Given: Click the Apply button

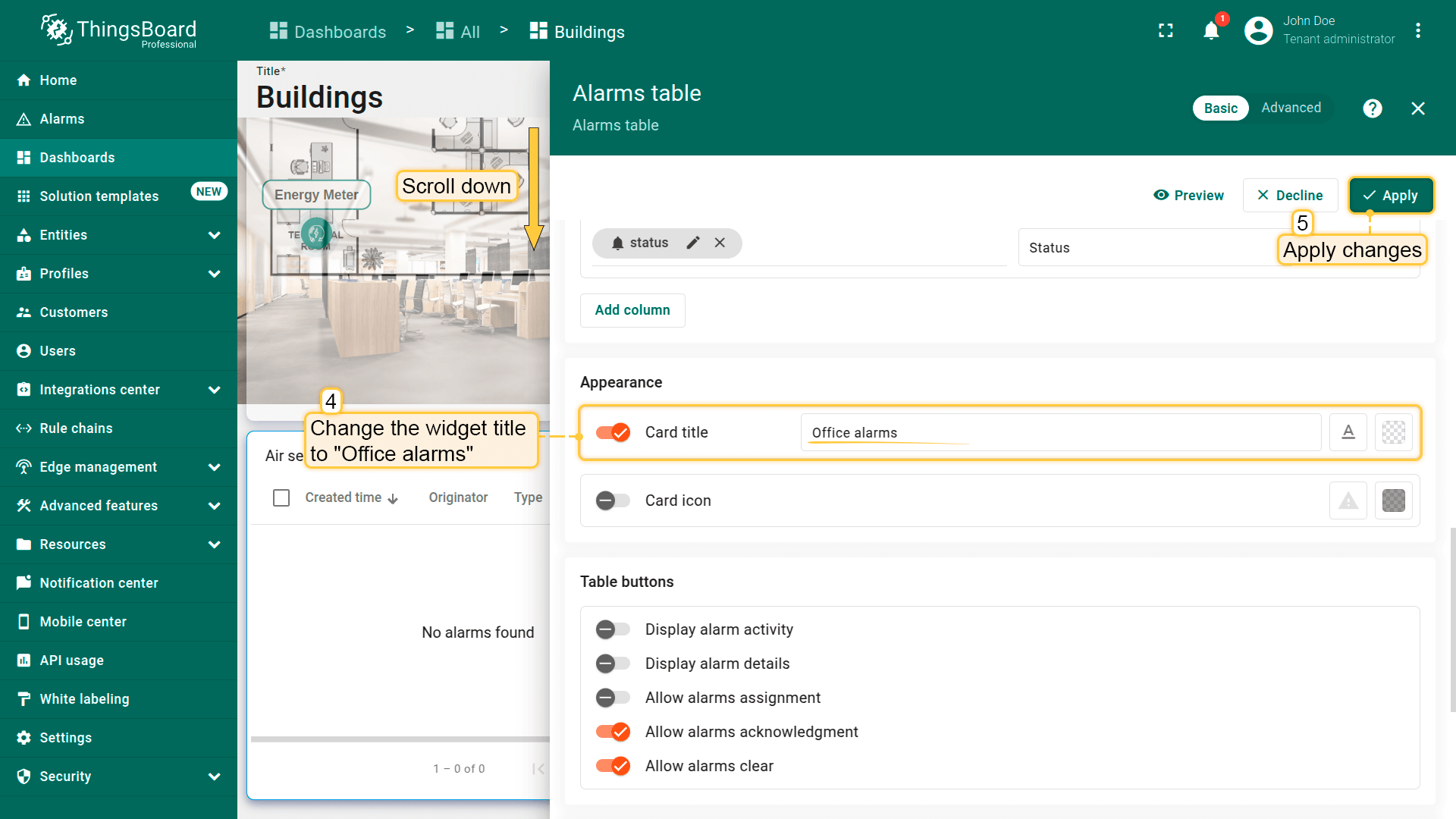Looking at the screenshot, I should [1391, 196].
